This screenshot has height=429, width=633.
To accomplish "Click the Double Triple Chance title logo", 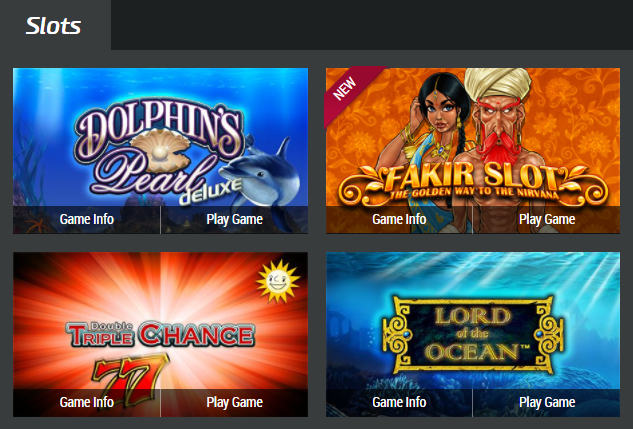I will pyautogui.click(x=160, y=334).
